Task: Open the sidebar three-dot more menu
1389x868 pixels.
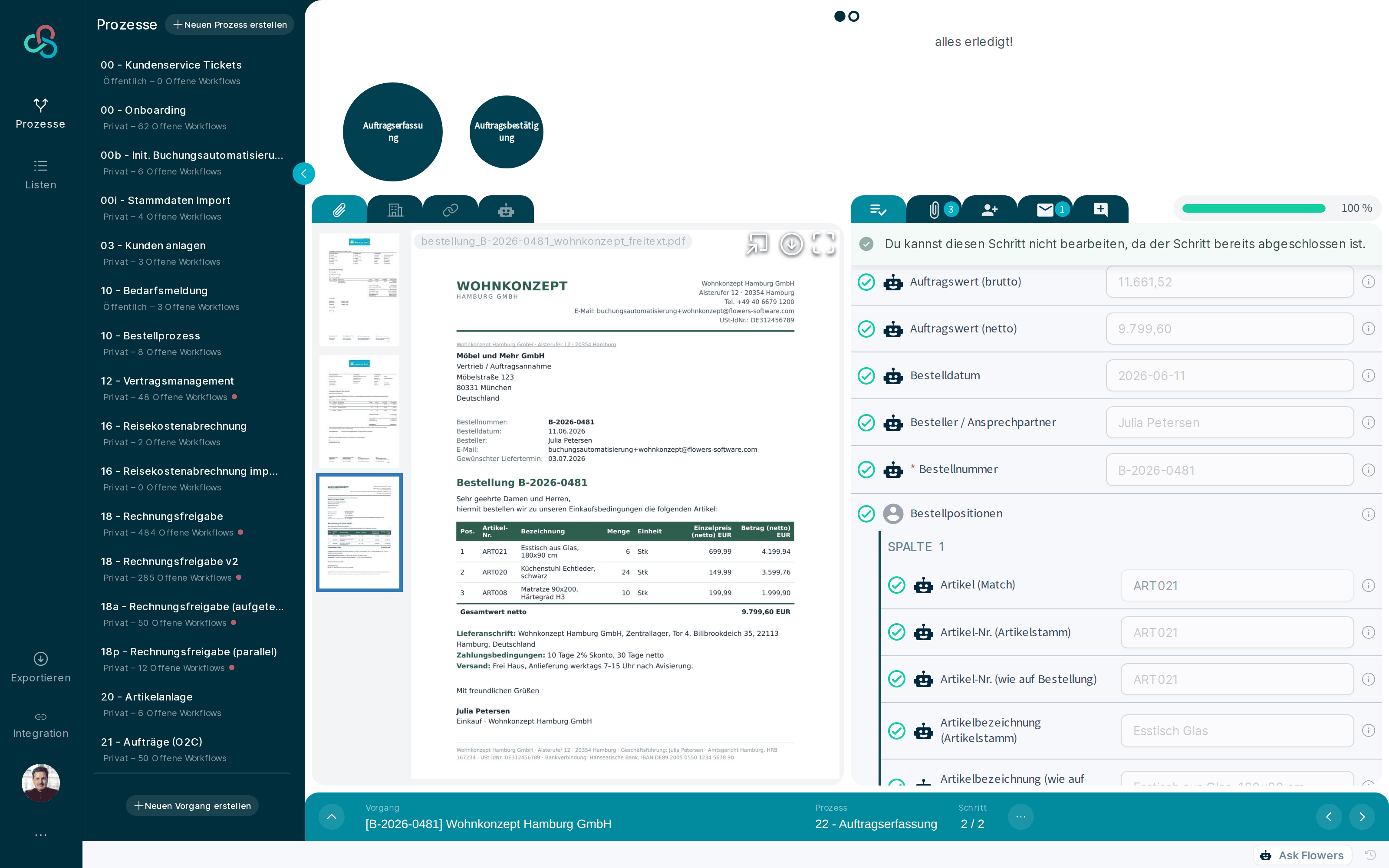Action: click(x=41, y=835)
